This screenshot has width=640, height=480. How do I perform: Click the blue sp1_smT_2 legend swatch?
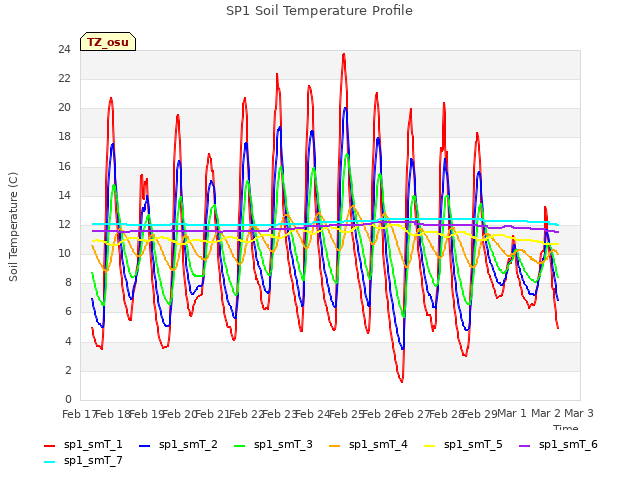pos(144,446)
